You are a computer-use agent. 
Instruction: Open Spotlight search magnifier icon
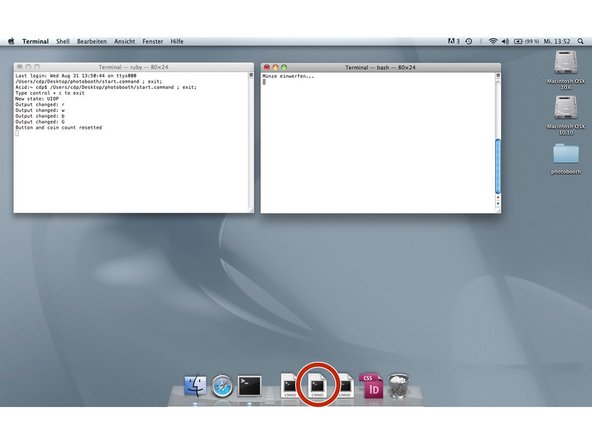(580, 41)
